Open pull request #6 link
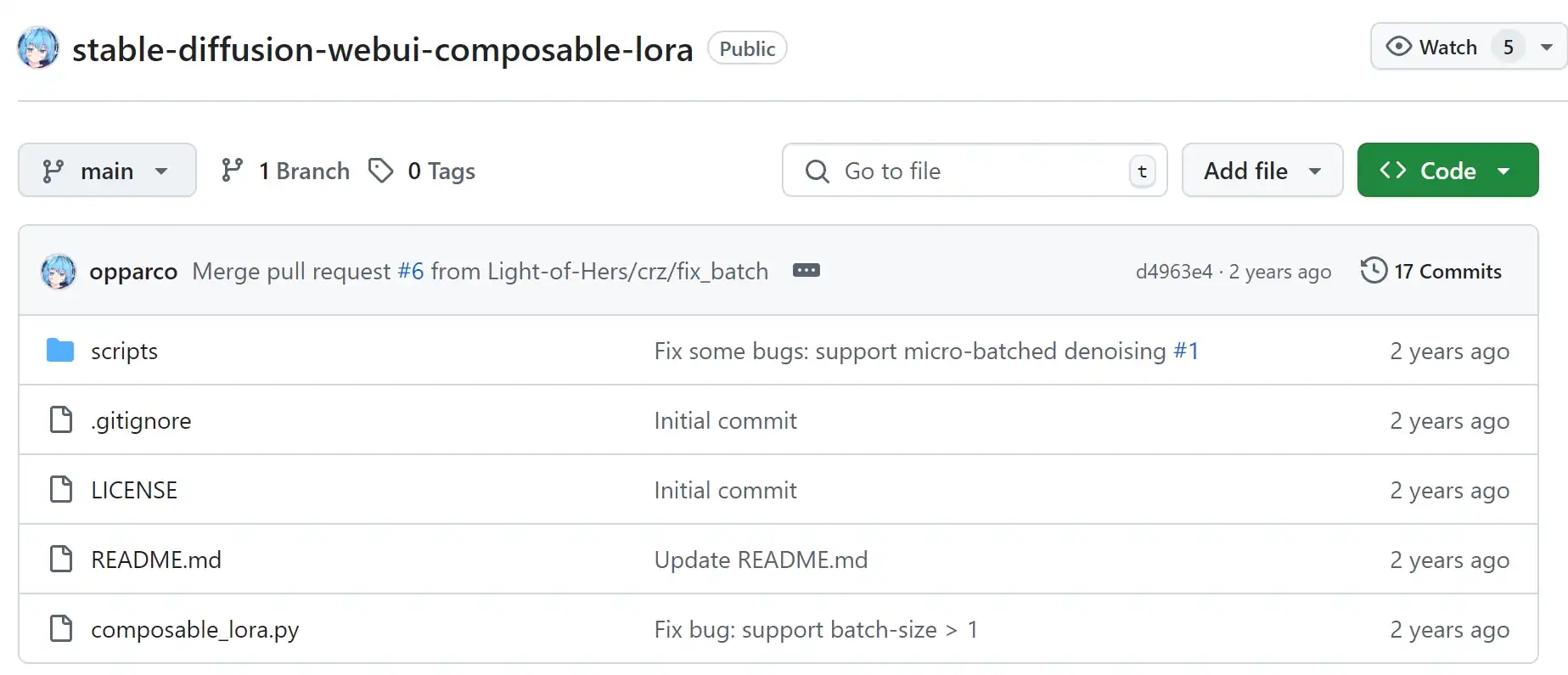Image resolution: width=1568 pixels, height=675 pixels. pos(411,271)
